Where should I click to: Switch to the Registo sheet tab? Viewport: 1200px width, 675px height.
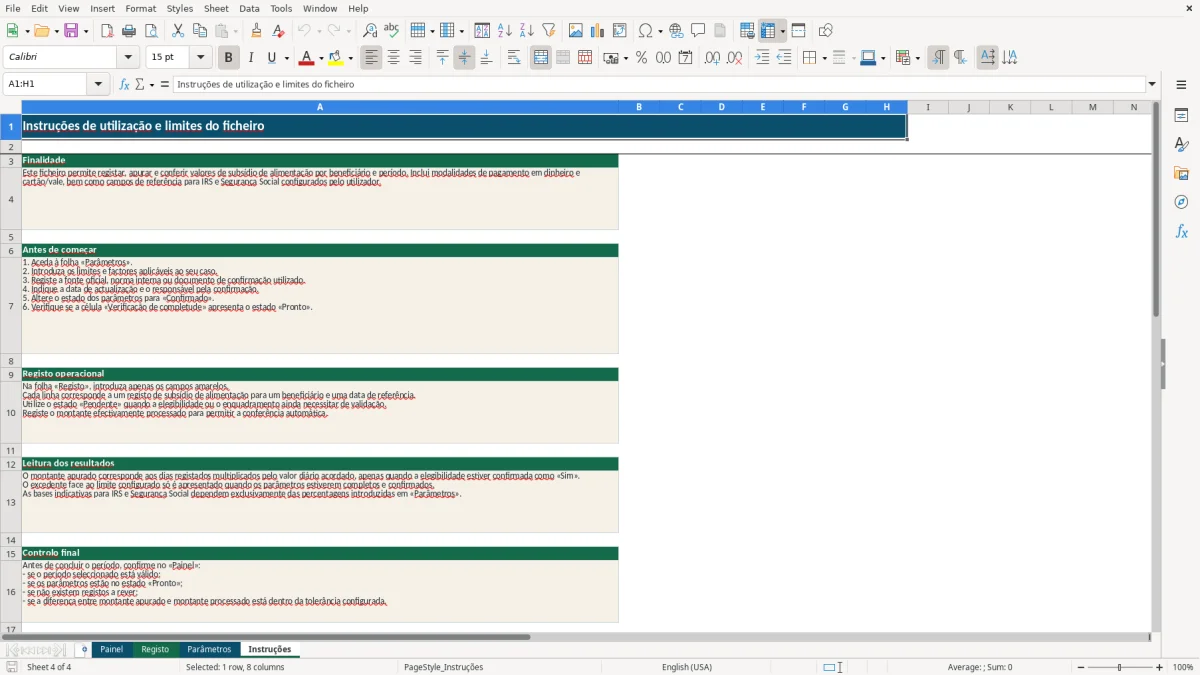pyautogui.click(x=155, y=649)
